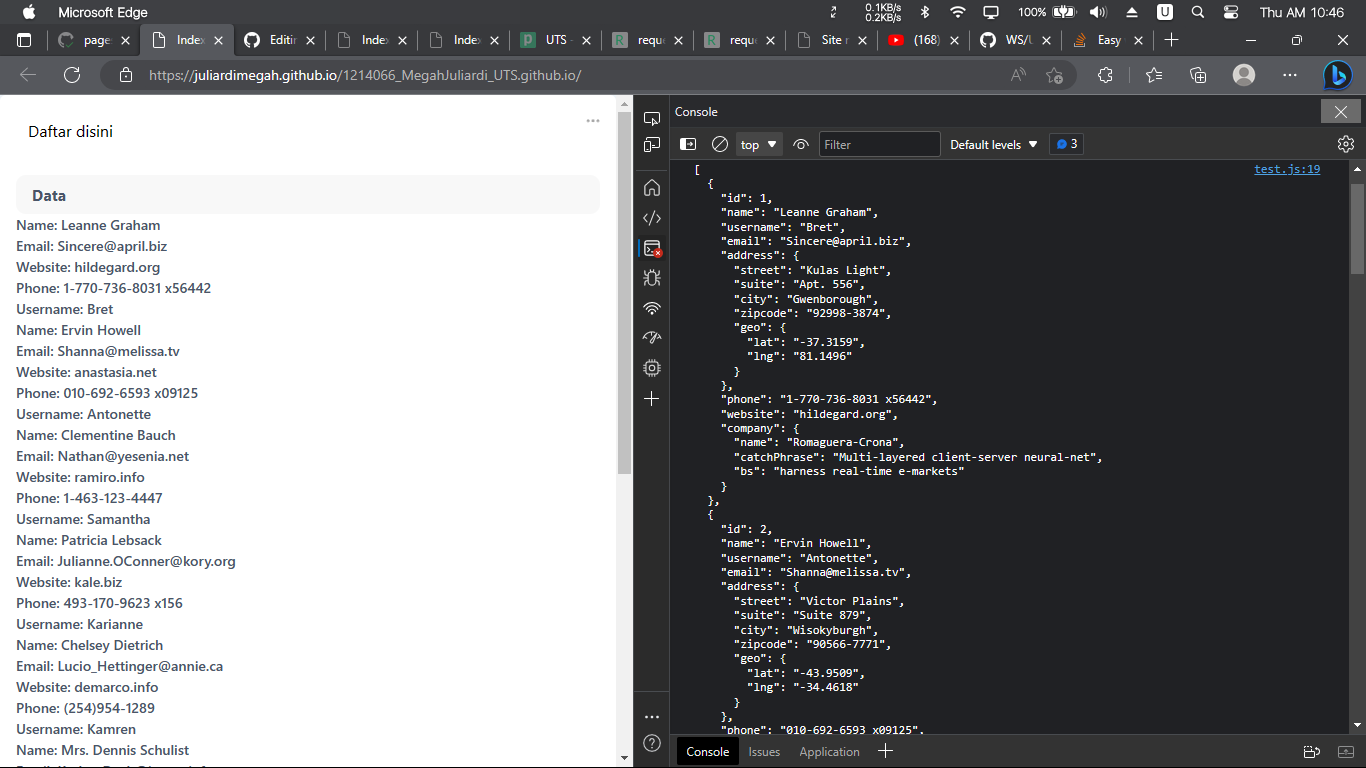1366x768 pixels.
Task: Select the inspect element tool in DevTools
Action: click(651, 117)
